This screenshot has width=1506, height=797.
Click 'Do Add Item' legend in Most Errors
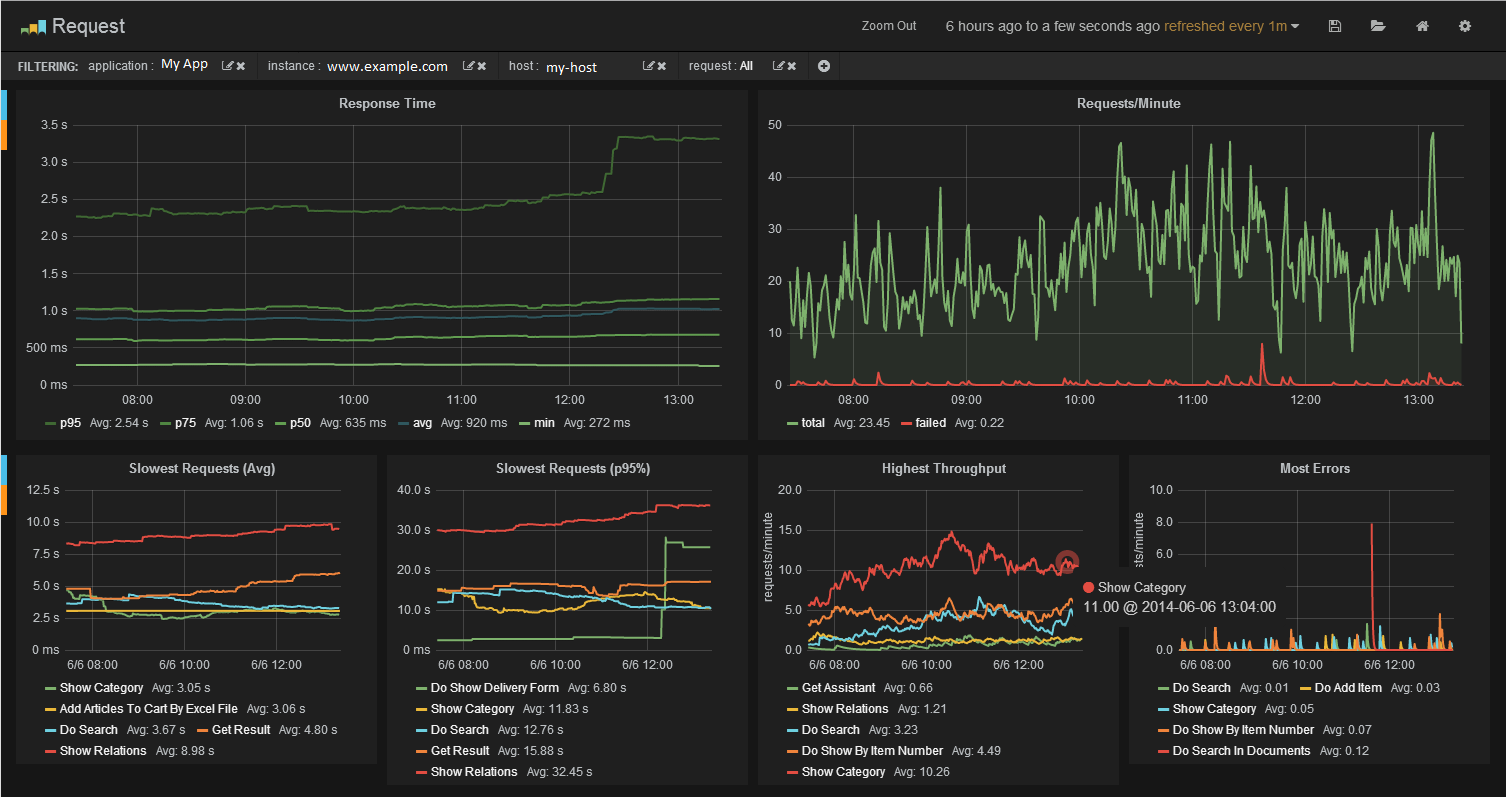point(1348,688)
